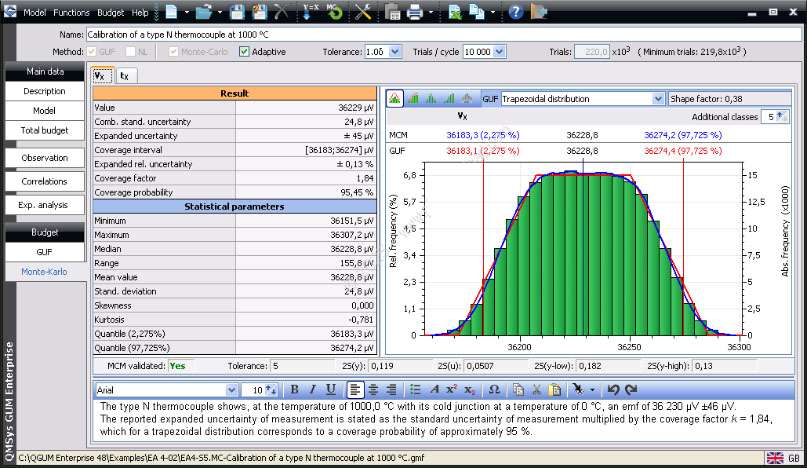This screenshot has height=468, width=807.
Task: Click the Save file toolbar icon
Action: [237, 13]
